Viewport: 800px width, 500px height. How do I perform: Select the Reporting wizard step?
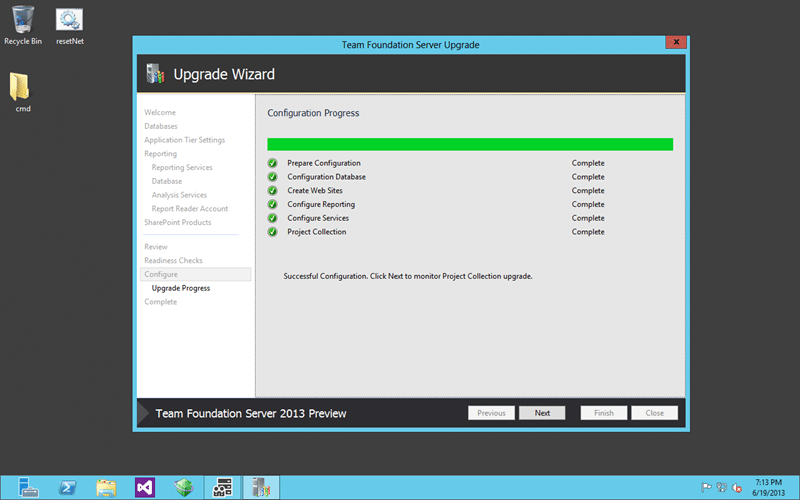pyautogui.click(x=160, y=154)
